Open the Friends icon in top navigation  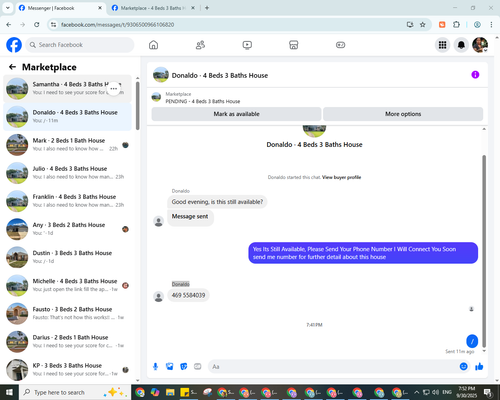pyautogui.click(x=200, y=45)
